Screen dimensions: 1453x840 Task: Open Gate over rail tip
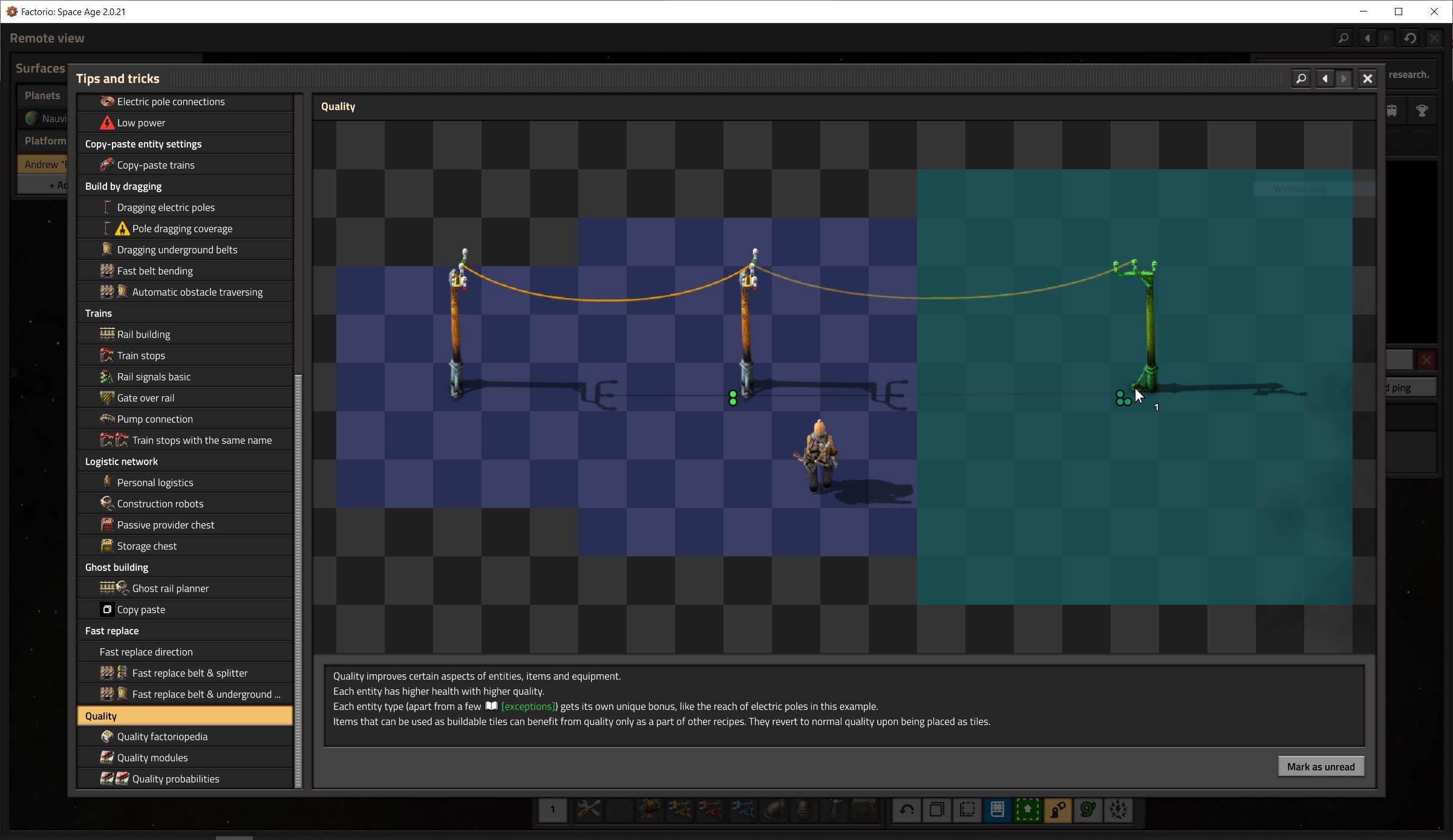pyautogui.click(x=185, y=398)
